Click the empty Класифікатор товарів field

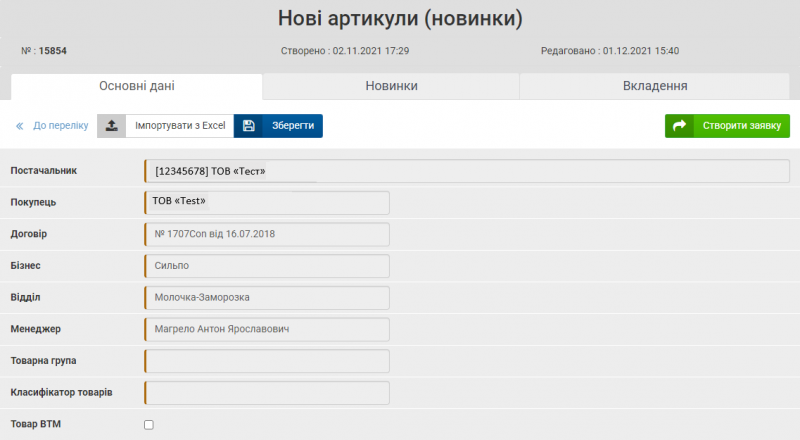pyautogui.click(x=267, y=393)
